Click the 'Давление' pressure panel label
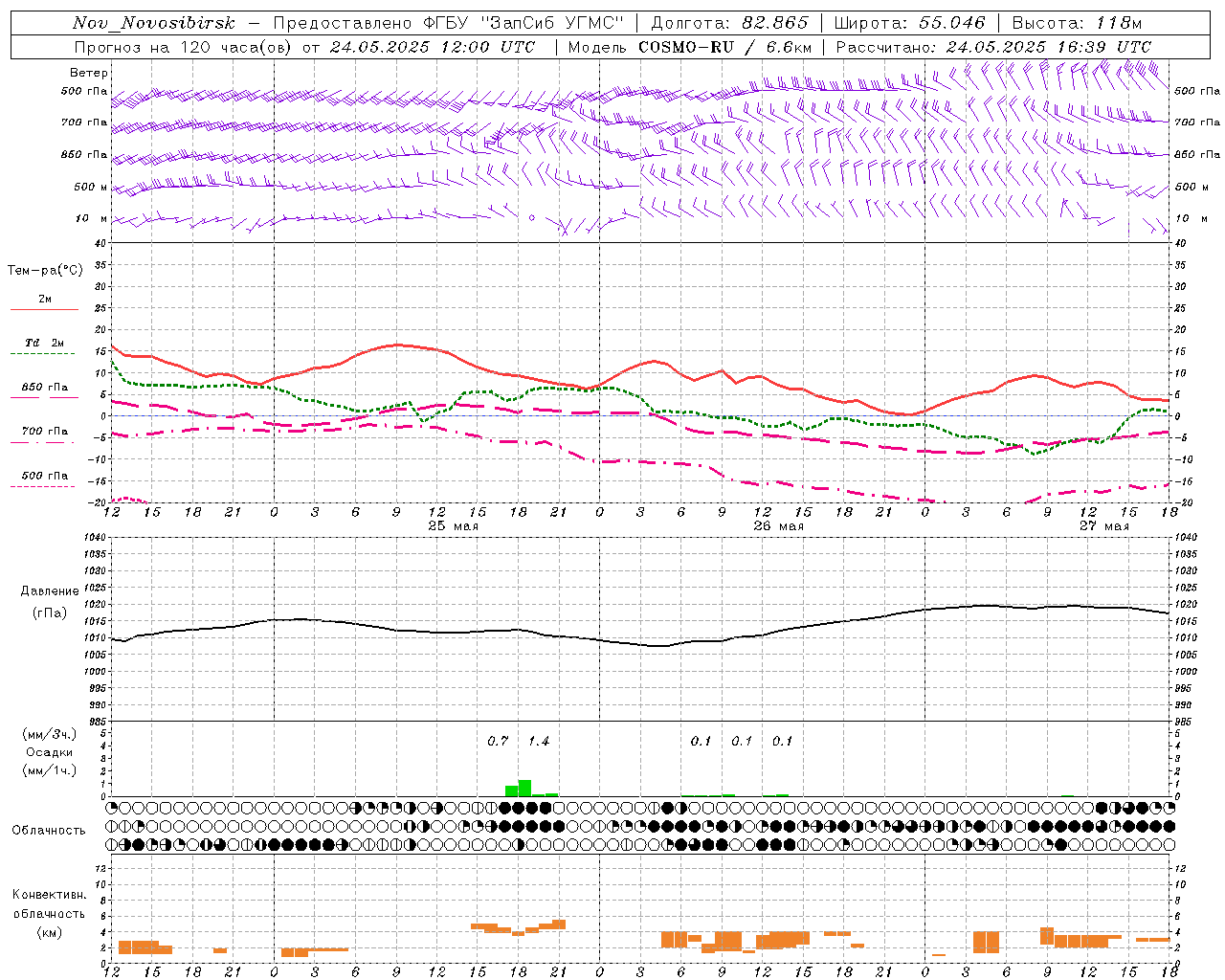The image size is (1225, 980). click(50, 591)
